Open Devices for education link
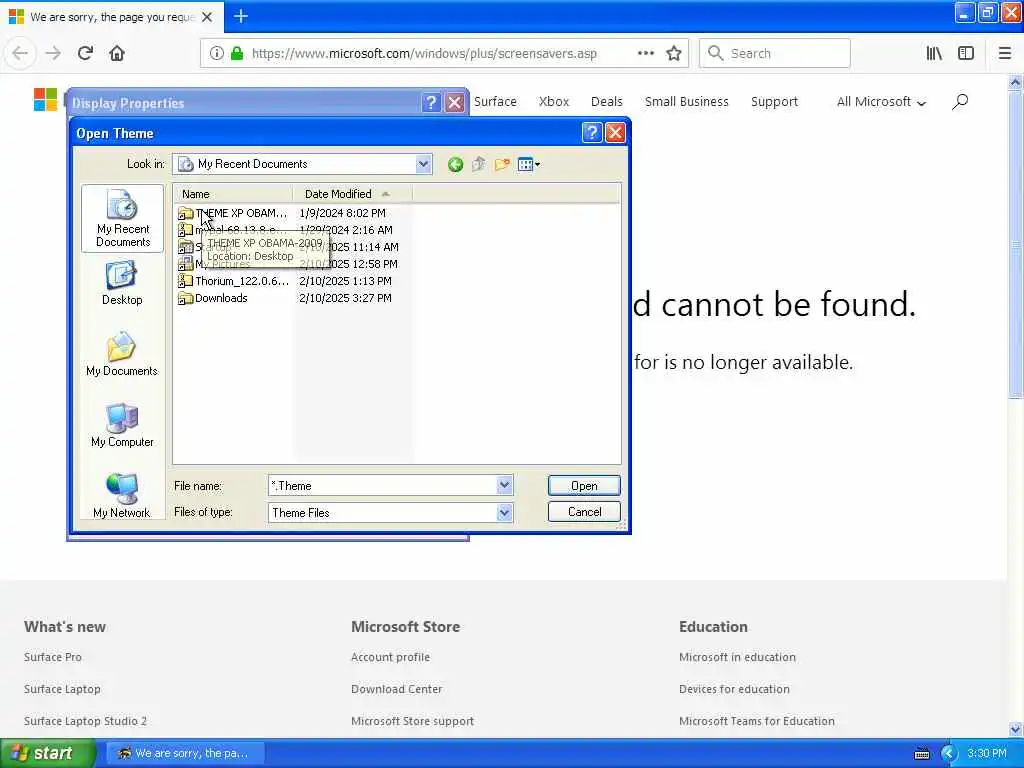Image resolution: width=1024 pixels, height=768 pixels. tap(734, 689)
